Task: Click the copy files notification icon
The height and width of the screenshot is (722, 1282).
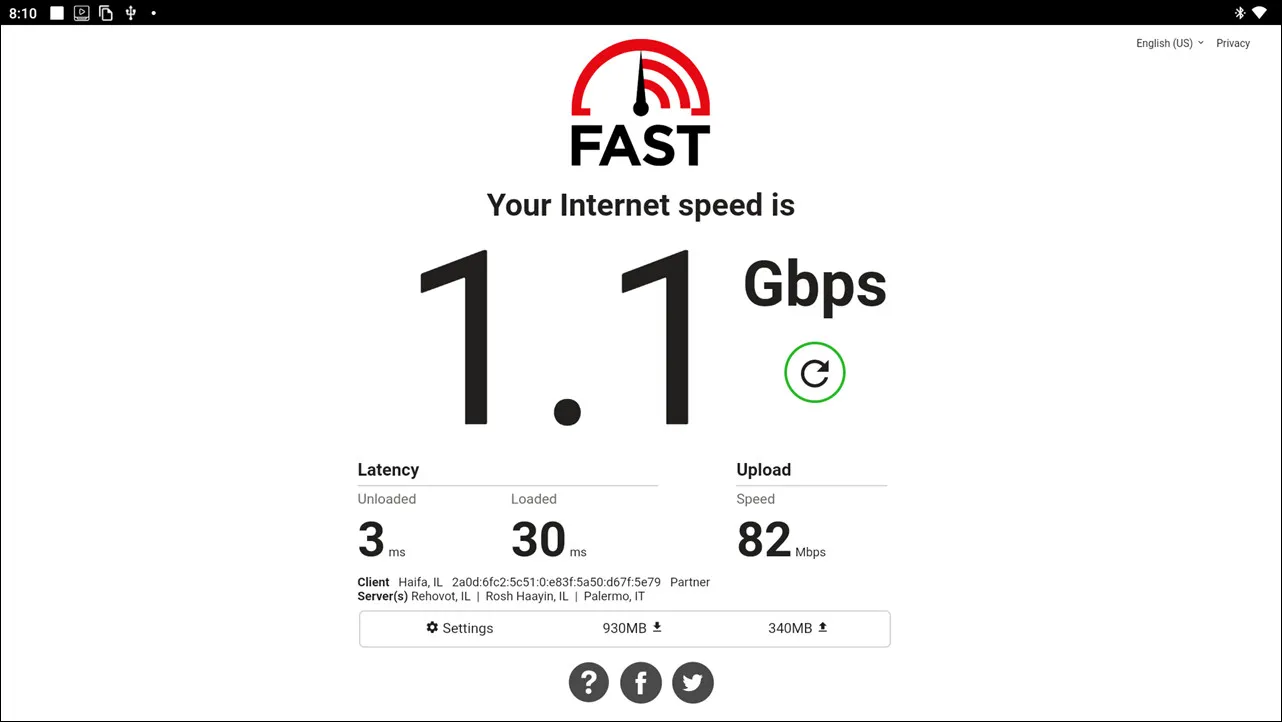Action: (106, 13)
